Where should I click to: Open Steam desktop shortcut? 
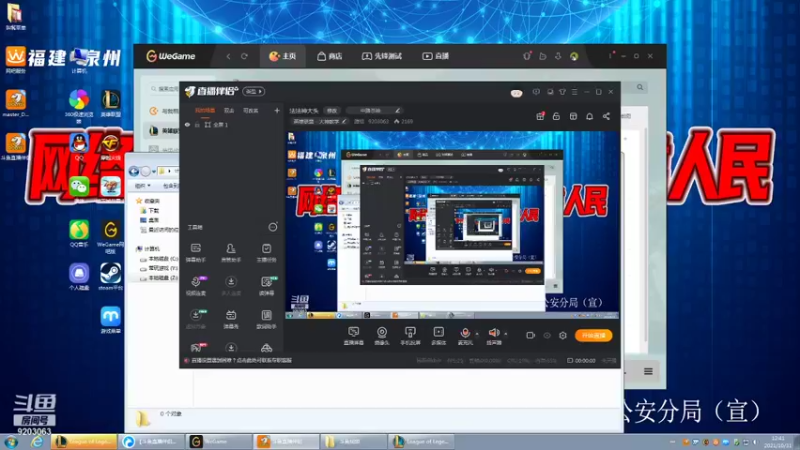(x=110, y=276)
